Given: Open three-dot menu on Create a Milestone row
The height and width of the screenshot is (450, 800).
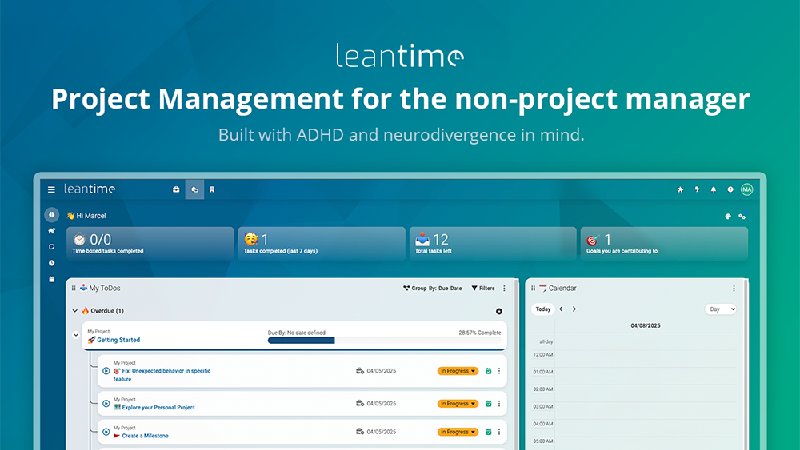Looking at the screenshot, I should [x=499, y=432].
